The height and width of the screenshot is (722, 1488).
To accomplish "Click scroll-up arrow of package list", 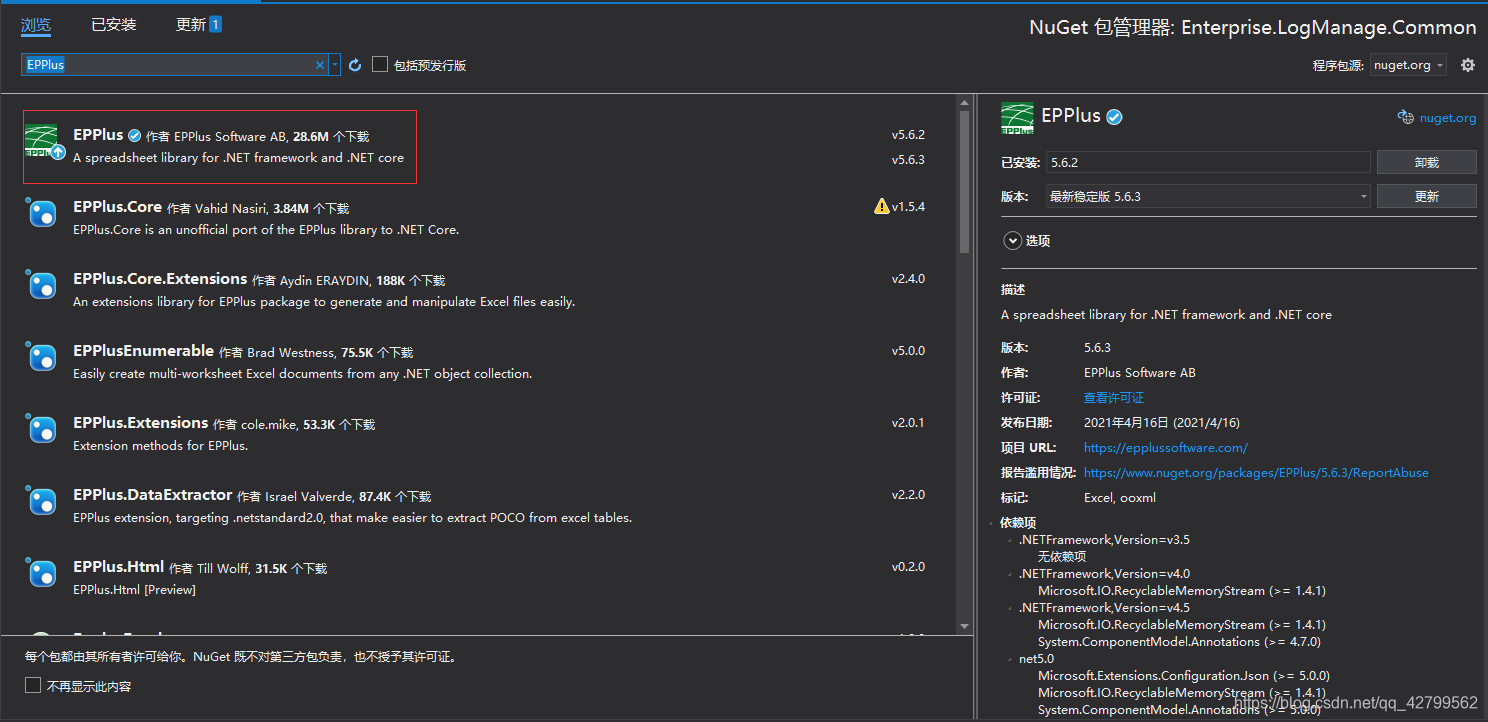I will (964, 102).
